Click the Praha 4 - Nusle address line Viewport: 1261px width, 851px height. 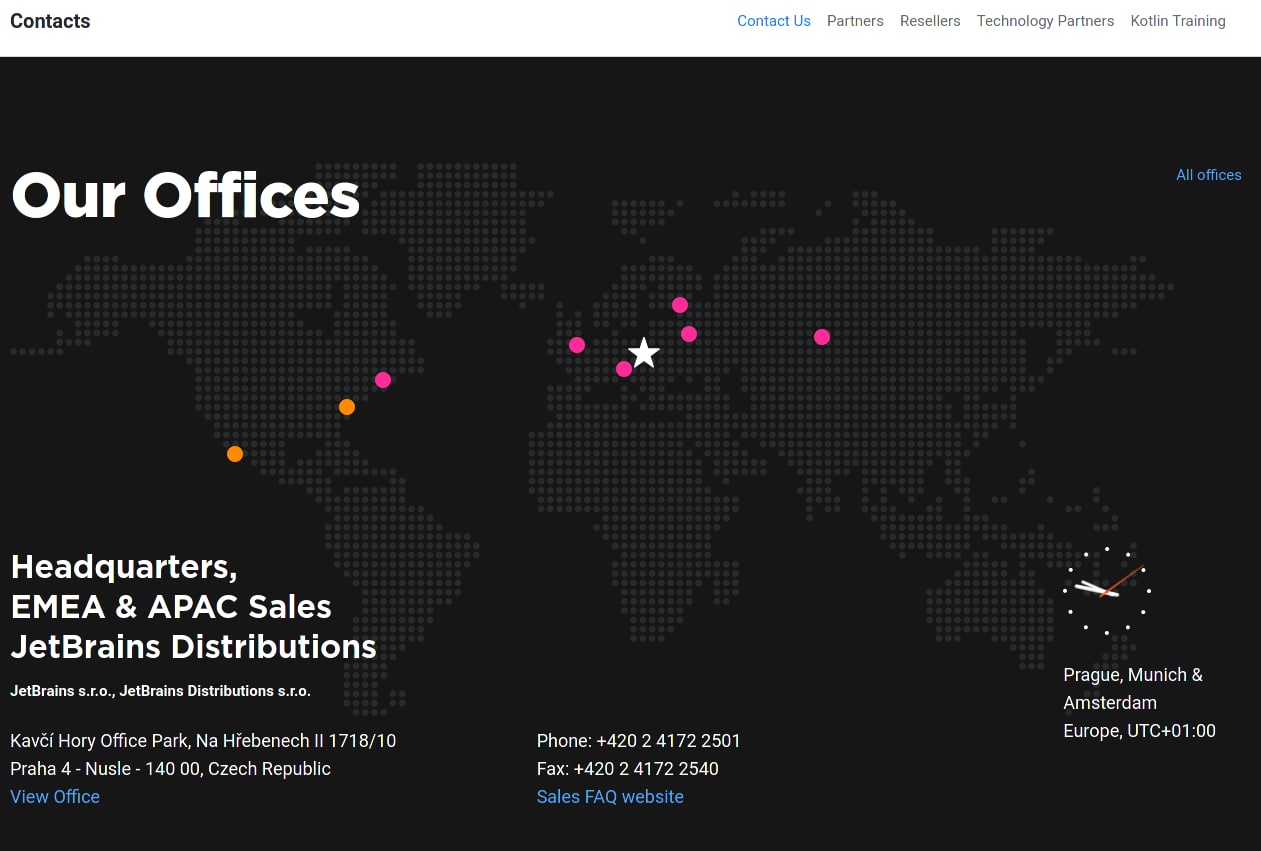click(x=170, y=769)
